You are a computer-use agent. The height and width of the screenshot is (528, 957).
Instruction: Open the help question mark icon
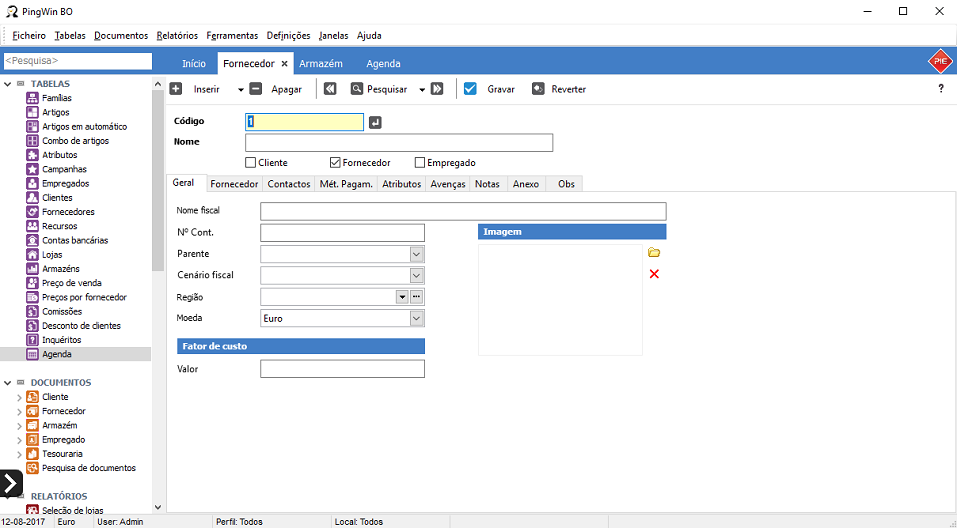pos(940,89)
